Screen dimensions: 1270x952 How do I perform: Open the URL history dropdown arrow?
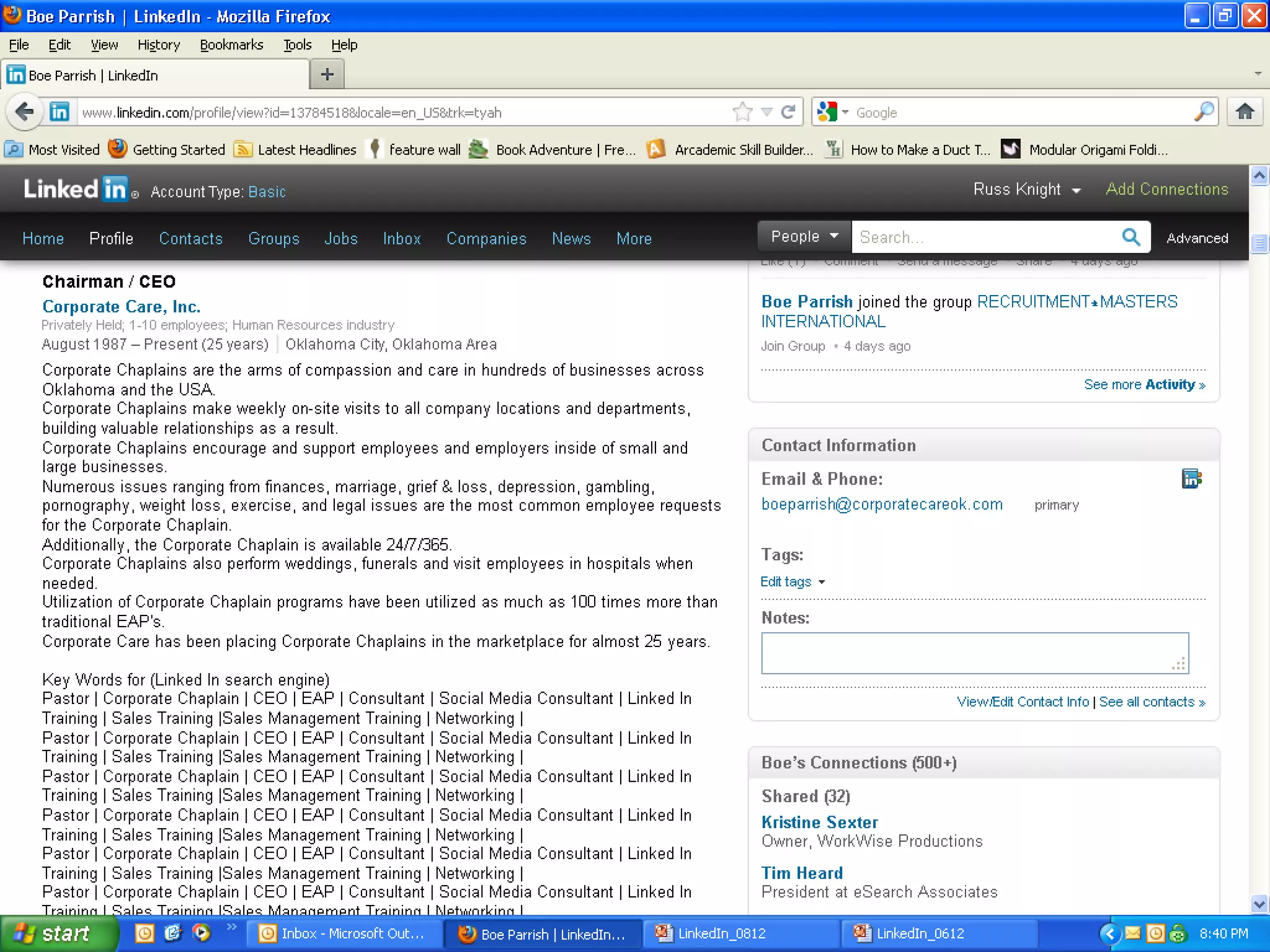pyautogui.click(x=767, y=112)
